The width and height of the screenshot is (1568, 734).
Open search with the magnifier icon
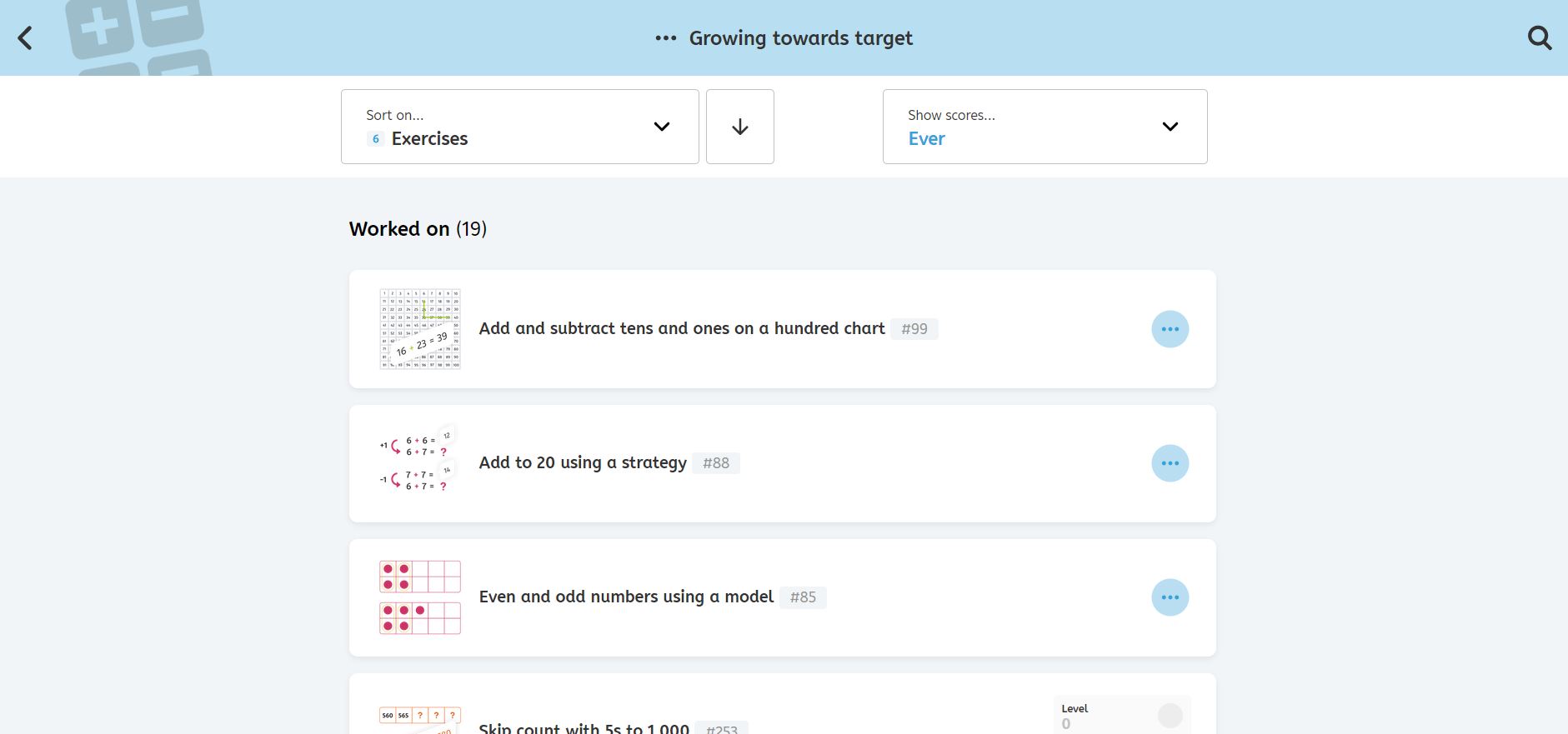click(1539, 38)
